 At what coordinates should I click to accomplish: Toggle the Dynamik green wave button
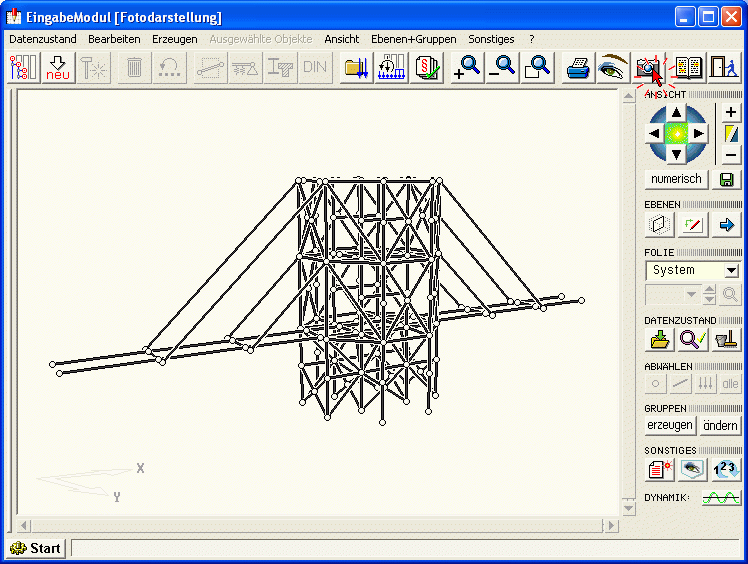pyautogui.click(x=720, y=497)
